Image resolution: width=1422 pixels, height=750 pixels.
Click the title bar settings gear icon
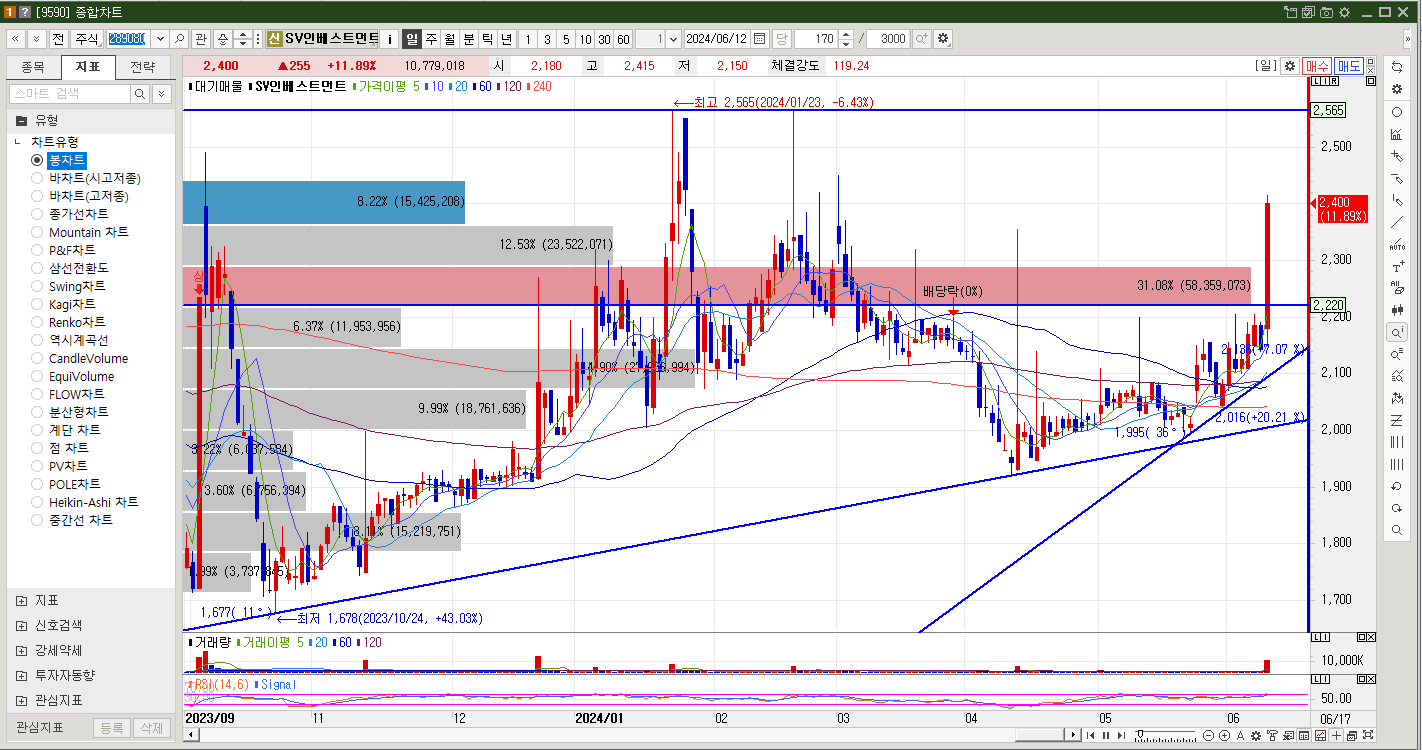tap(1344, 12)
